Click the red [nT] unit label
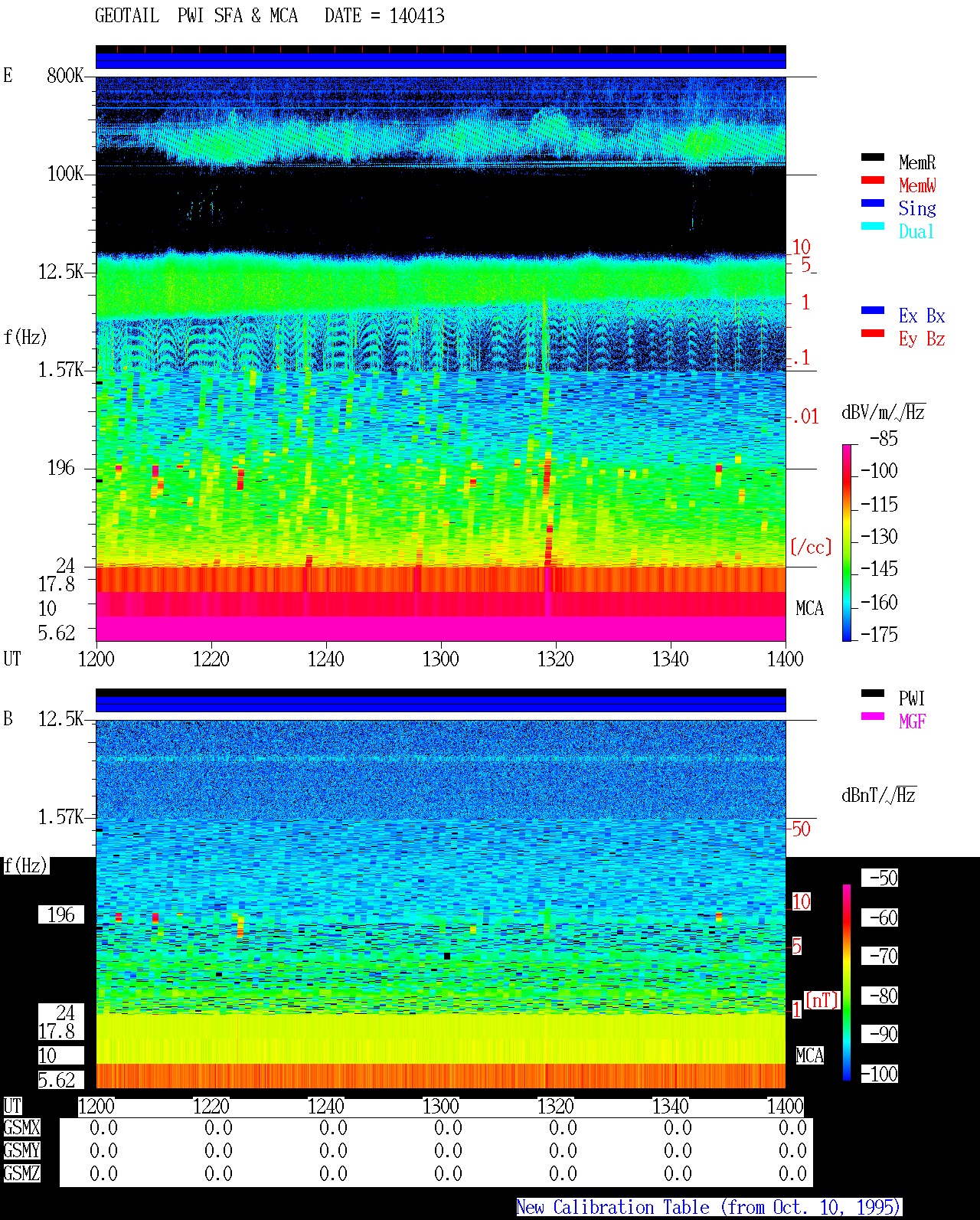Image resolution: width=980 pixels, height=1220 pixels. coord(822,1000)
